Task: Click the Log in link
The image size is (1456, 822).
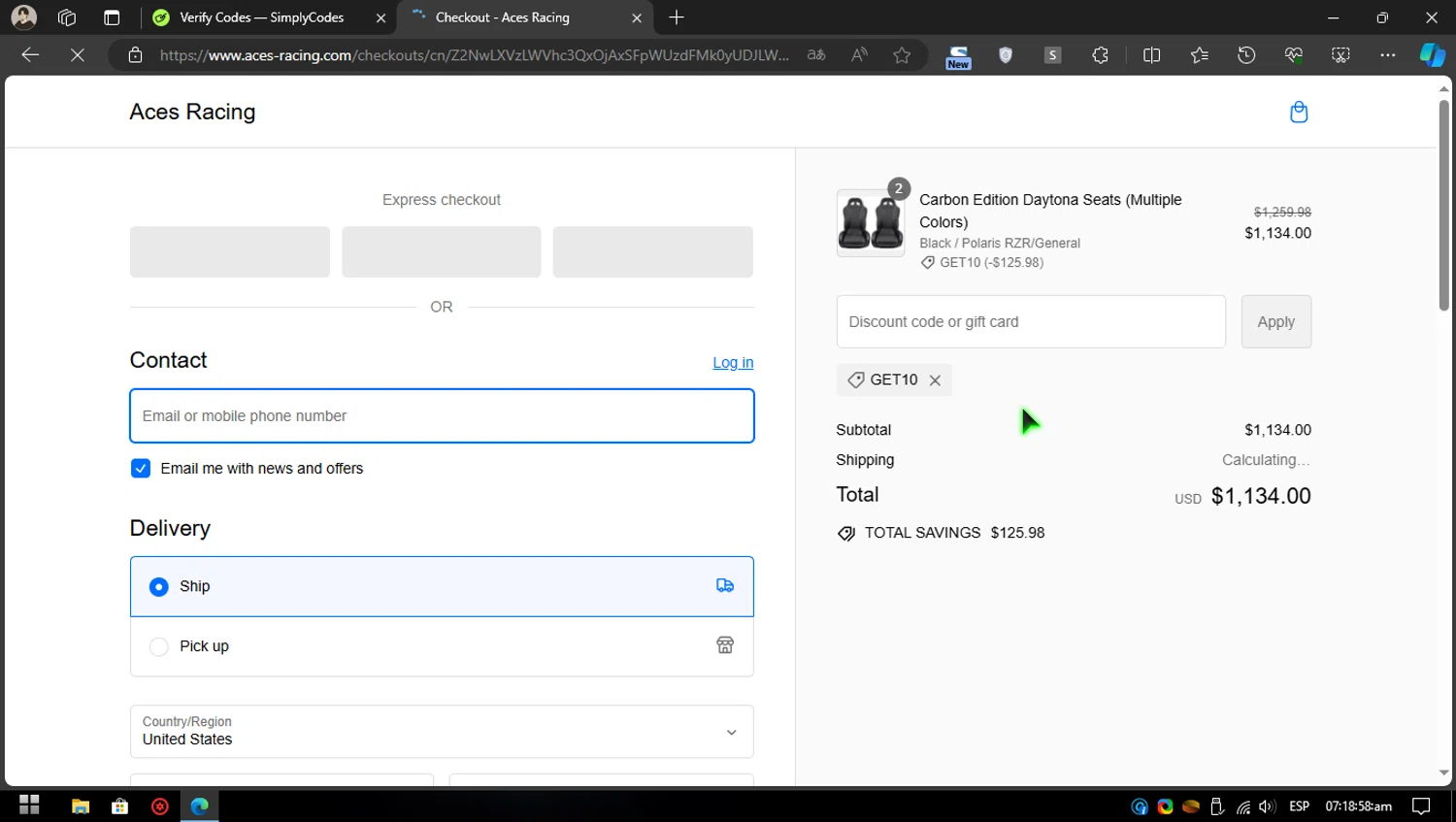Action: (x=733, y=363)
